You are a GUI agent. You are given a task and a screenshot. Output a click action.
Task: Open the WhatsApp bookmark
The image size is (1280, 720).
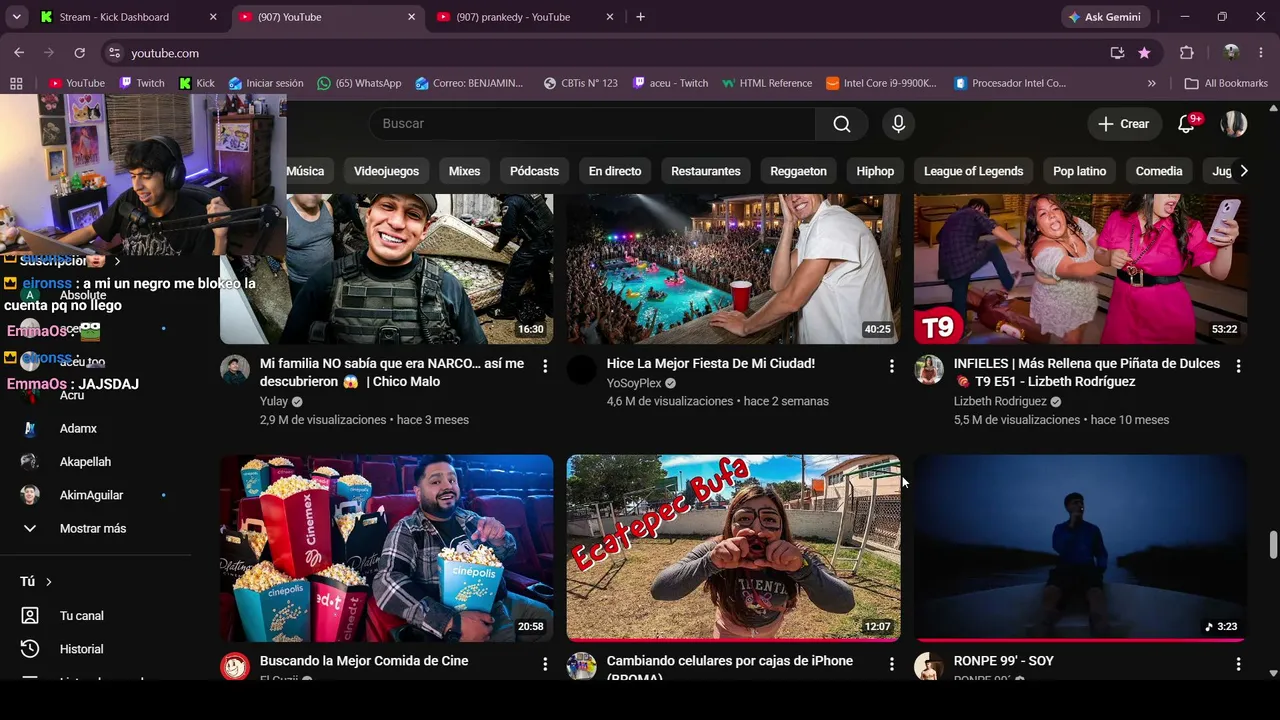pos(359,83)
